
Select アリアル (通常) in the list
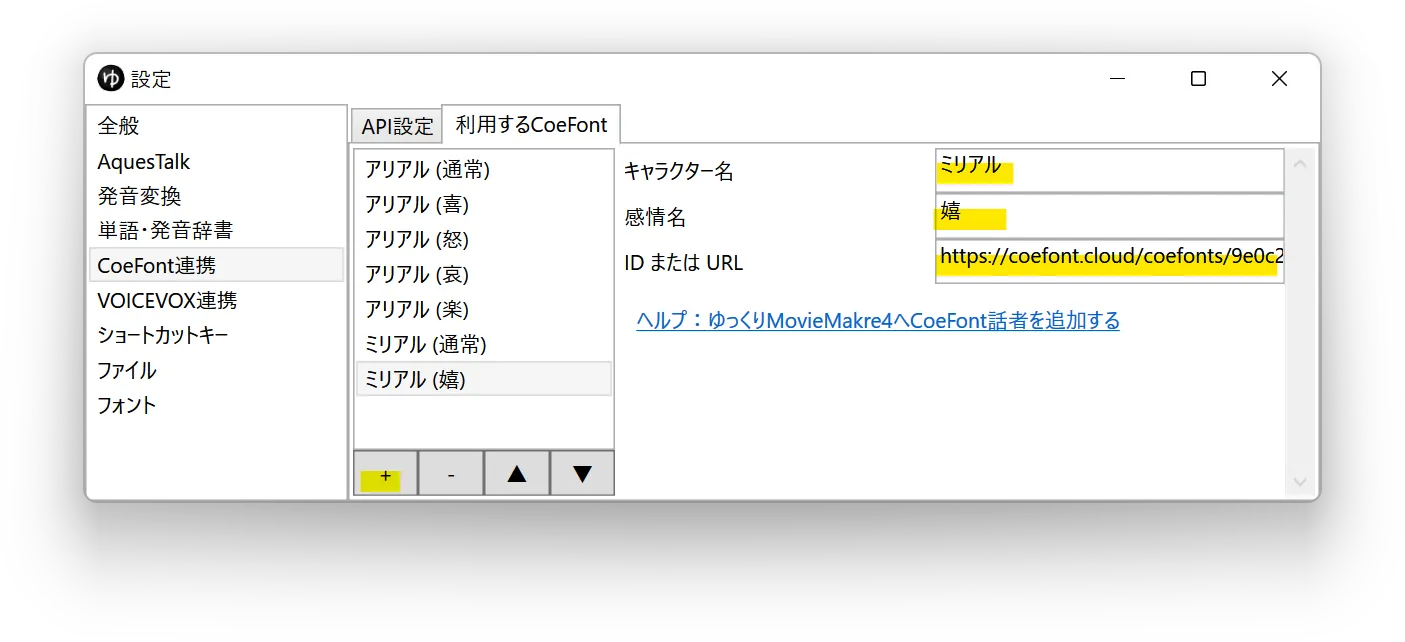tap(483, 170)
